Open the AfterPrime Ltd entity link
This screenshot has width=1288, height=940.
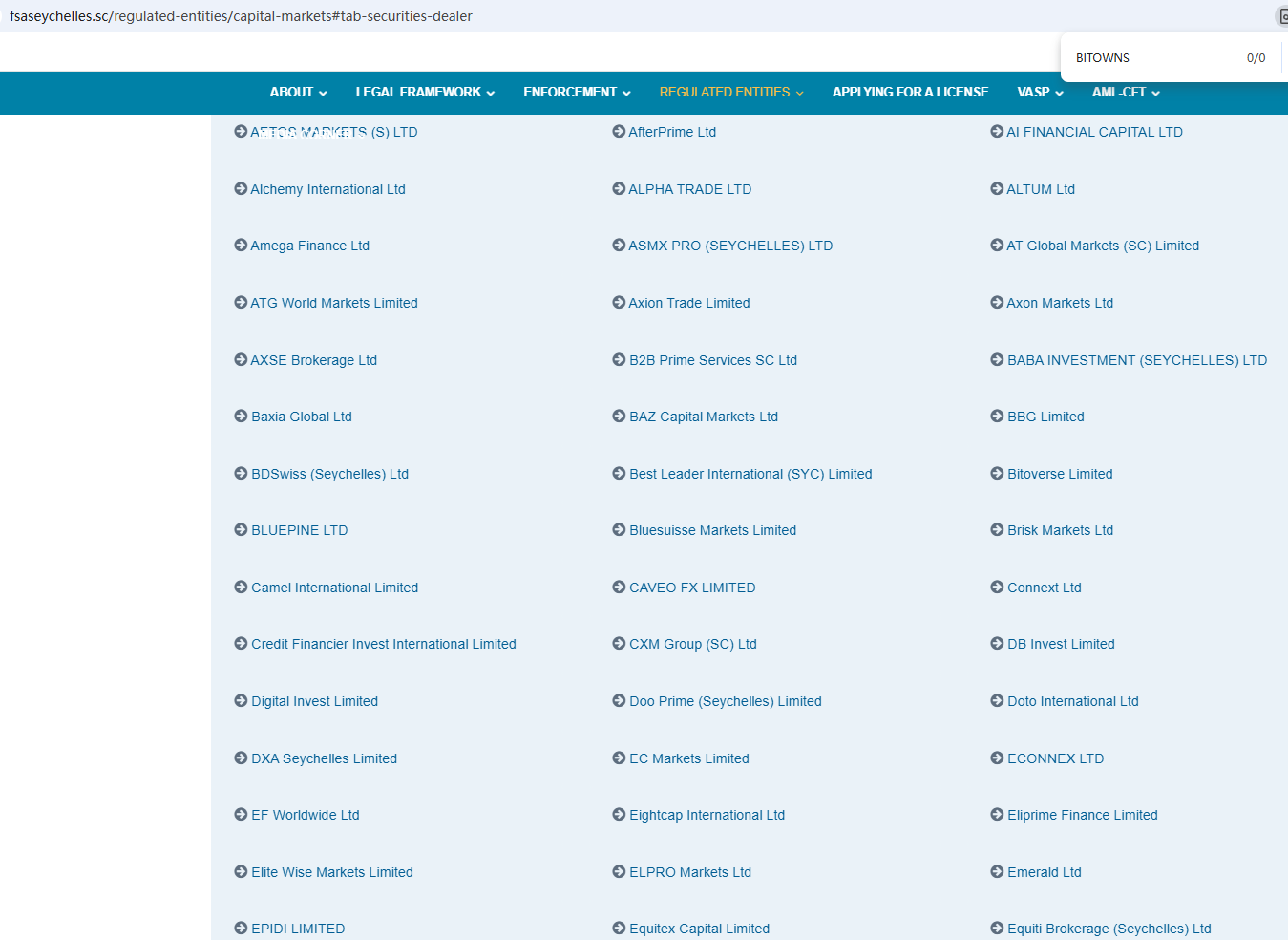(x=672, y=132)
